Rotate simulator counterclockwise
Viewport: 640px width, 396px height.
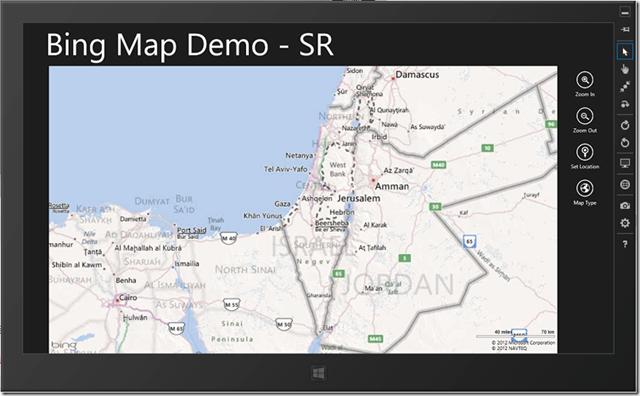coord(625,142)
